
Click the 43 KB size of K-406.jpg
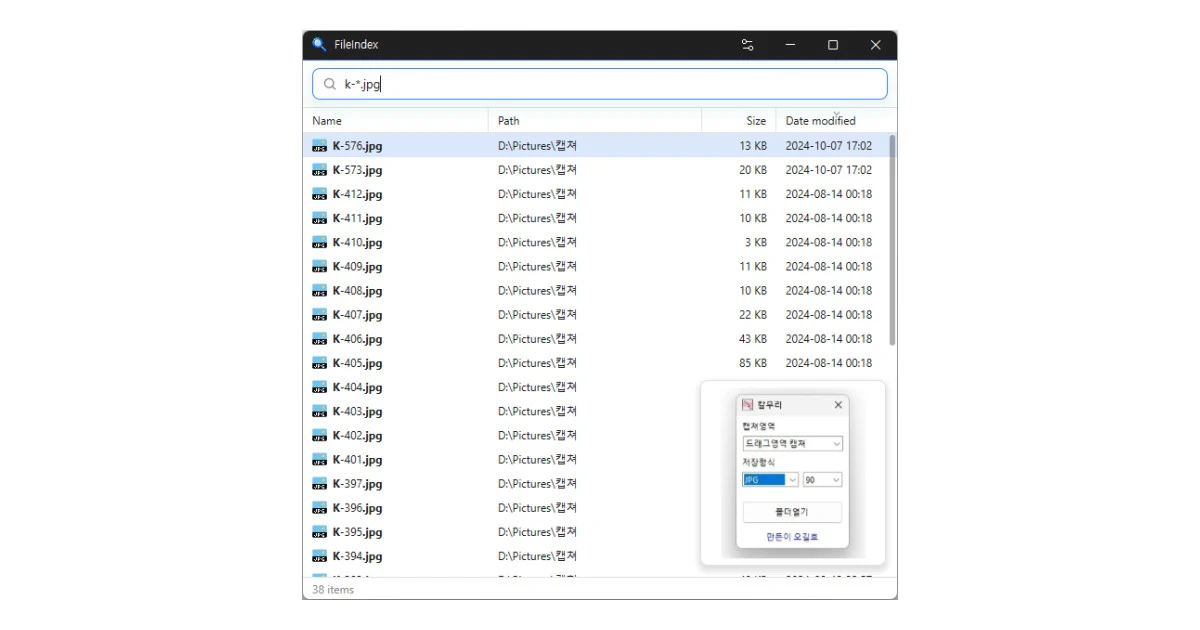click(753, 339)
